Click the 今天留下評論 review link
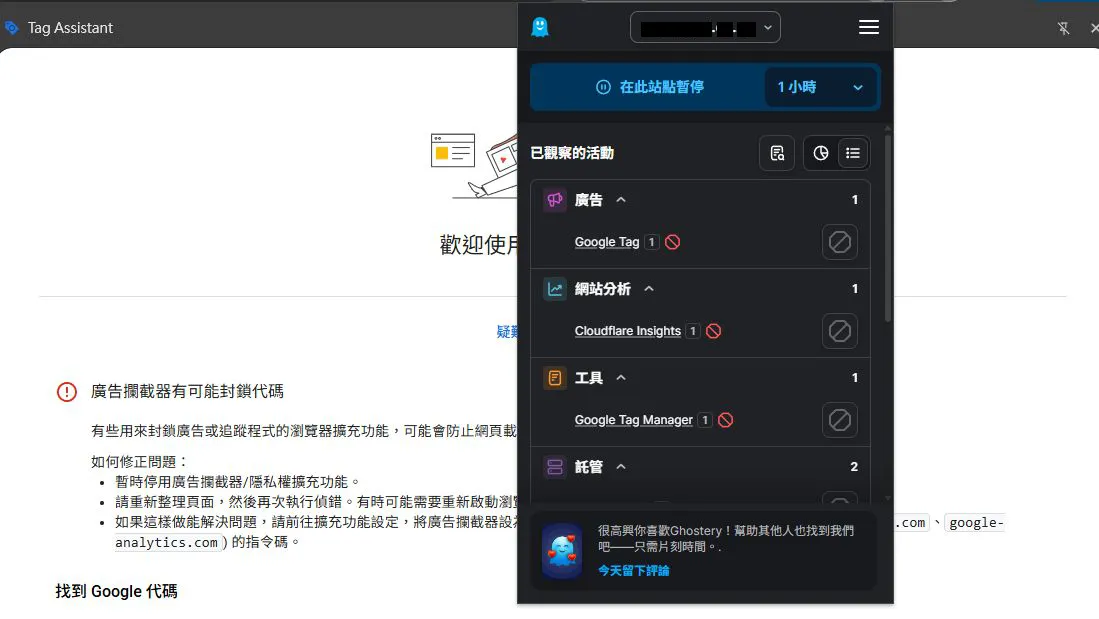 [634, 570]
